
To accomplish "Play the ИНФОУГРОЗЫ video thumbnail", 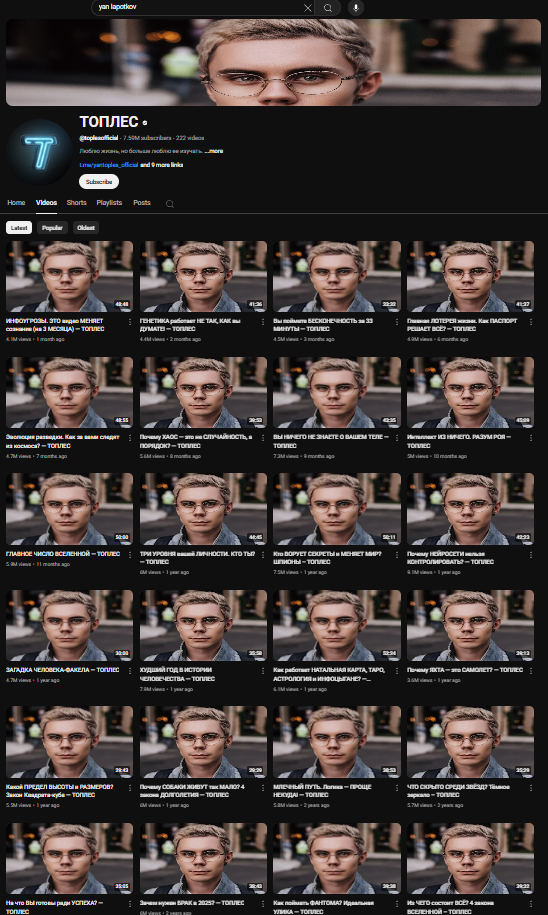I will (69, 276).
